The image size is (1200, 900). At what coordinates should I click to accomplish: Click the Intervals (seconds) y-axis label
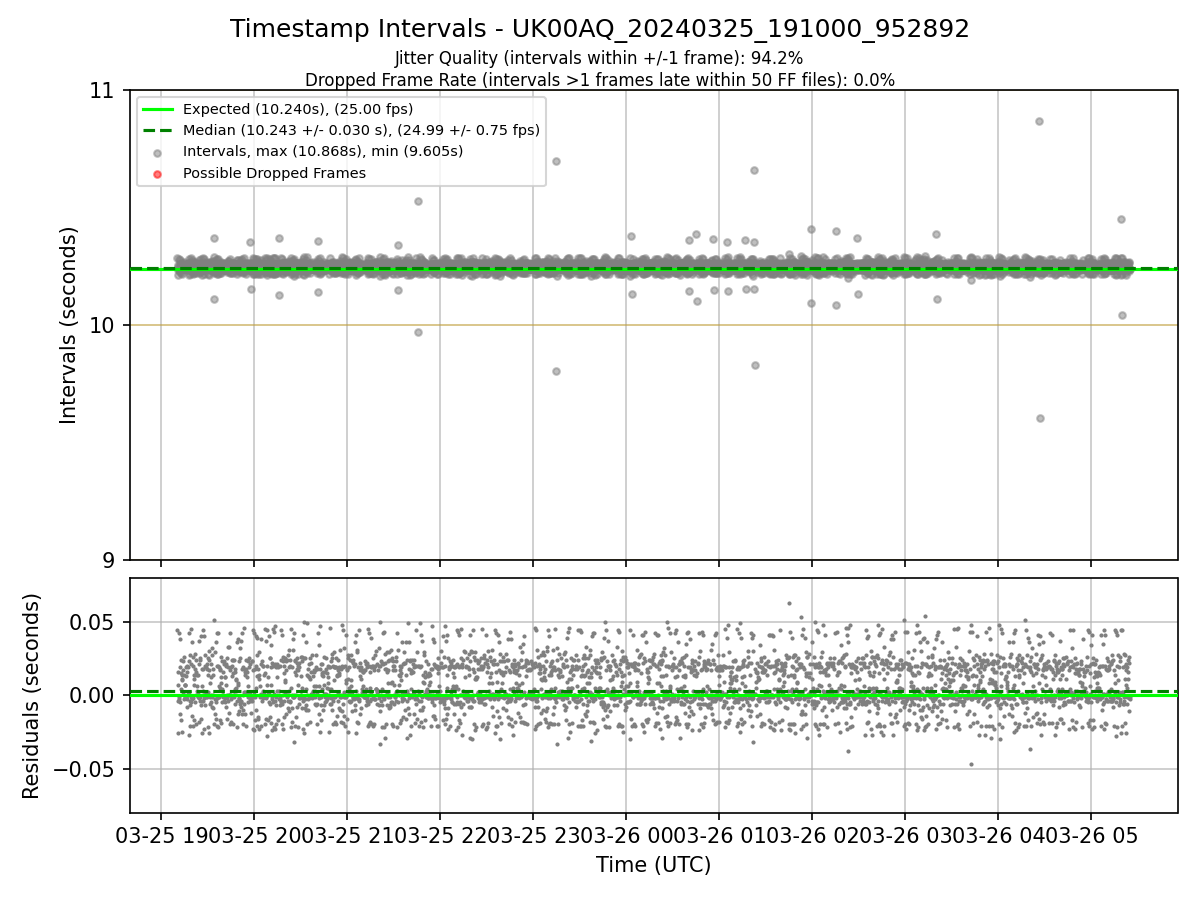click(x=68, y=325)
